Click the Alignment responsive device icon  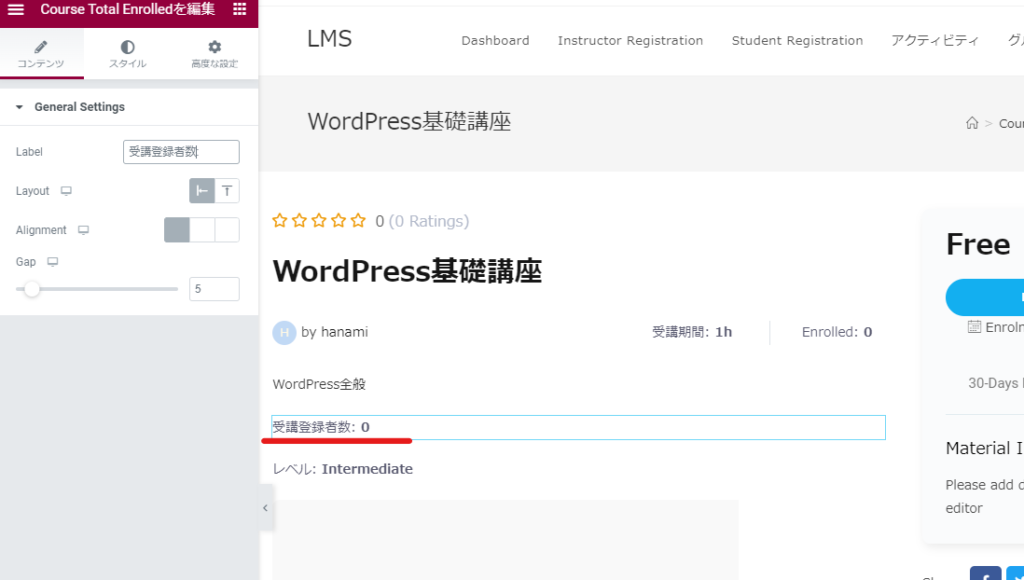tap(84, 230)
